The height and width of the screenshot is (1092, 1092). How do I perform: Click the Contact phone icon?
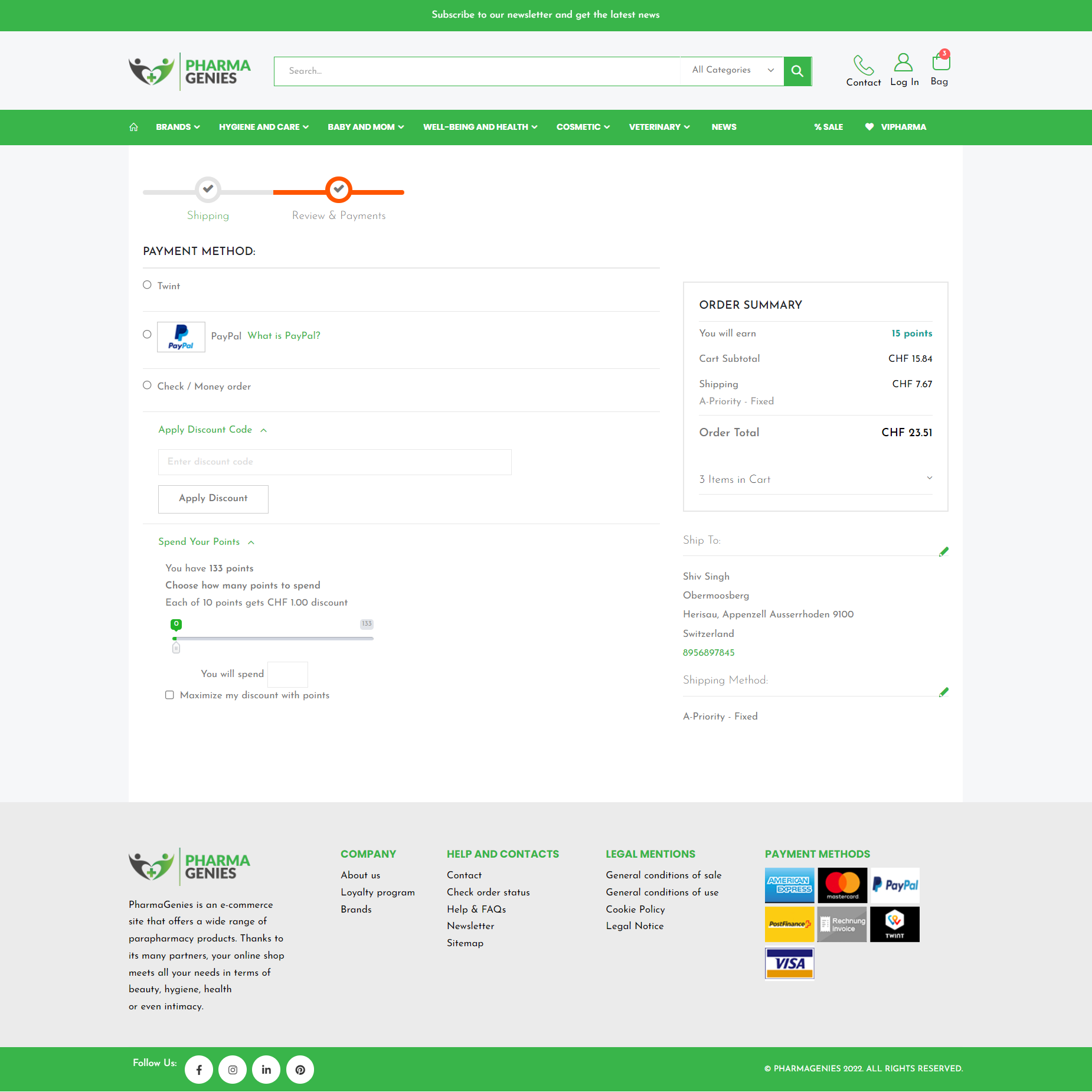tap(863, 64)
